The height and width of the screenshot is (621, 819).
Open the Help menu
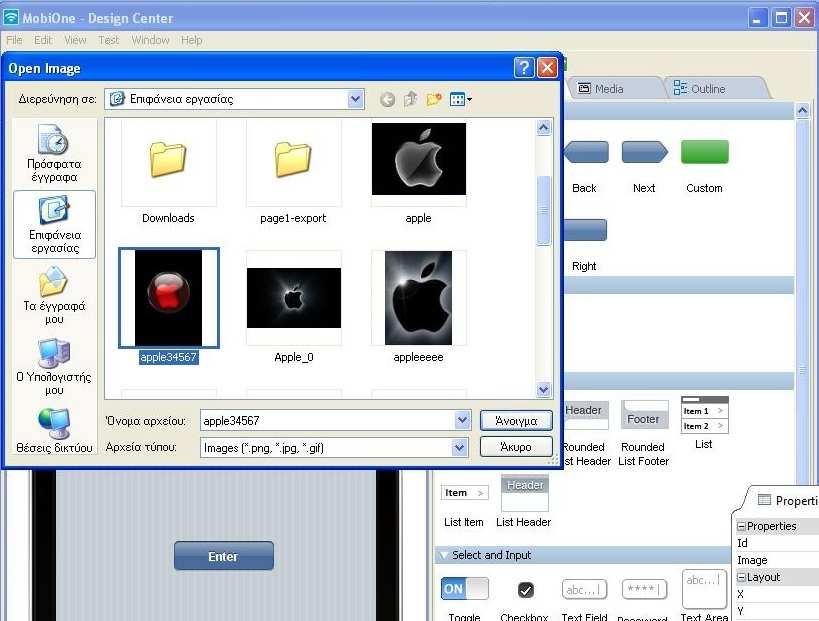coord(192,40)
